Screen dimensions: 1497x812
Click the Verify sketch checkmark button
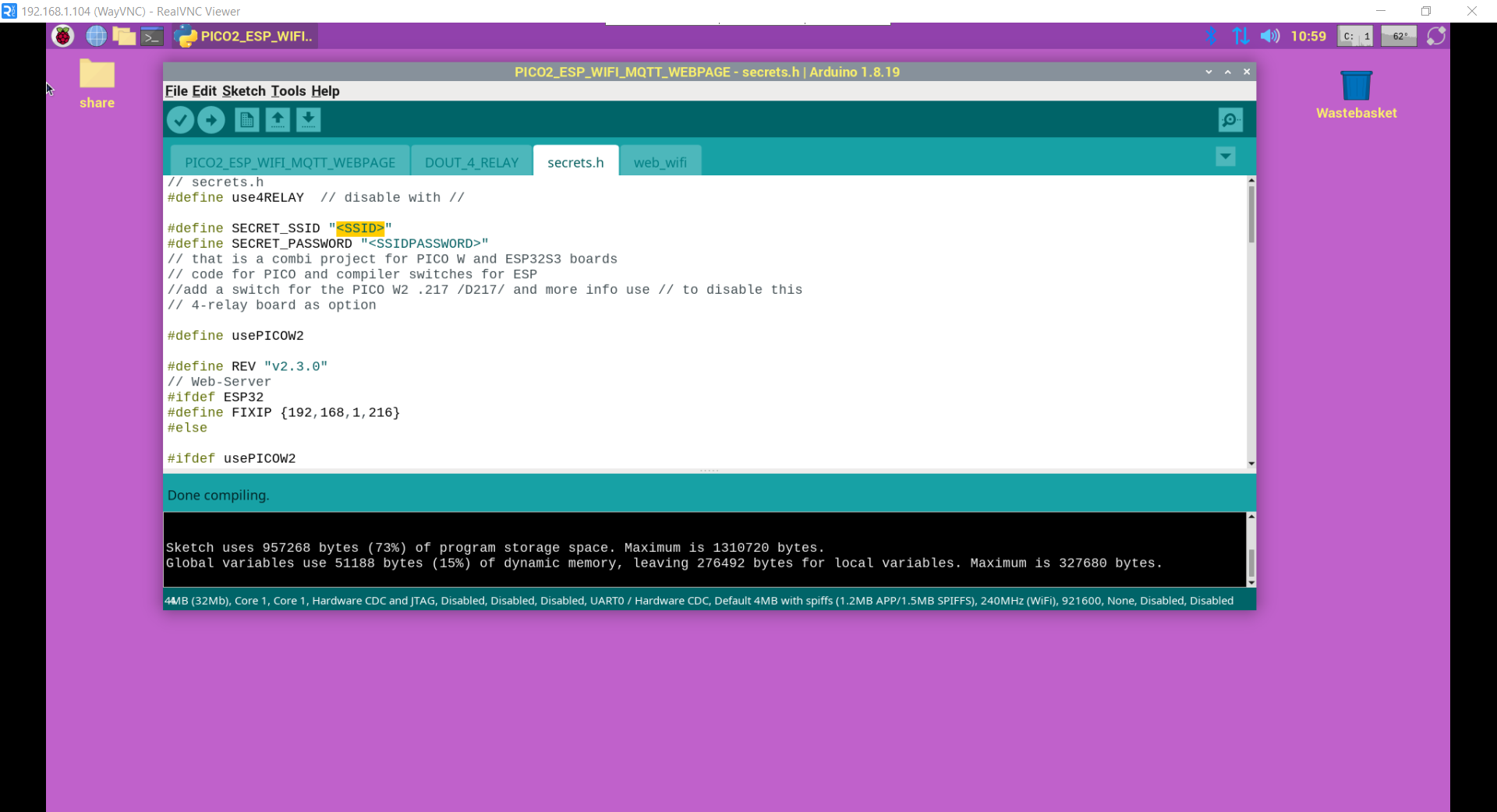pos(180,120)
